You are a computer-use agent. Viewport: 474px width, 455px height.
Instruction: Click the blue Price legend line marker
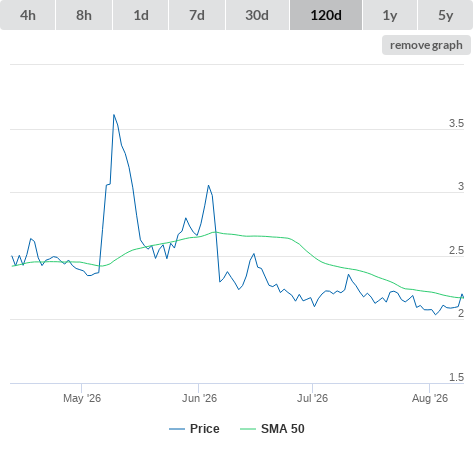tap(177, 429)
